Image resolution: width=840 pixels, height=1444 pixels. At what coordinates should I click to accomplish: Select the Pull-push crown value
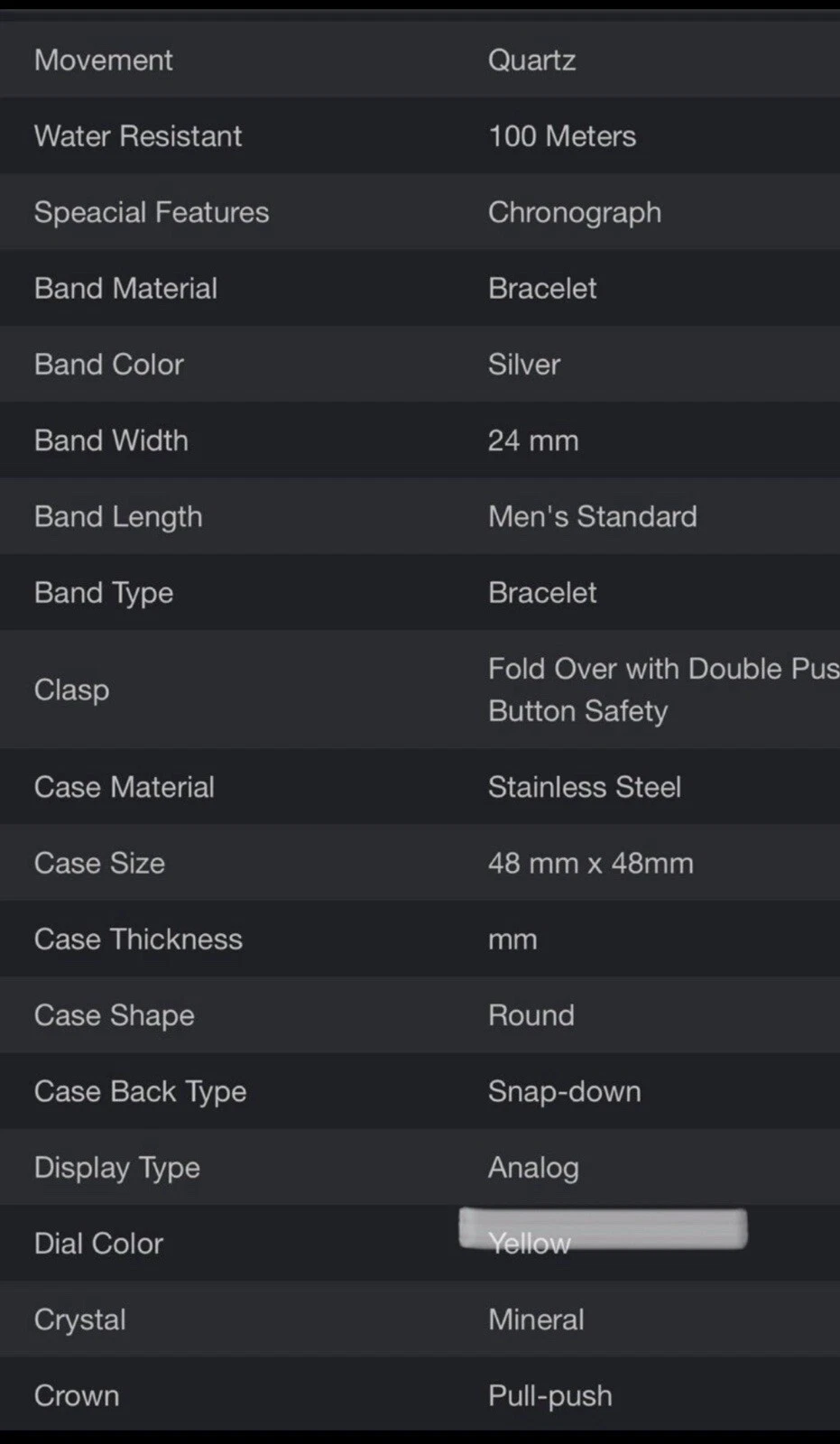click(550, 1396)
